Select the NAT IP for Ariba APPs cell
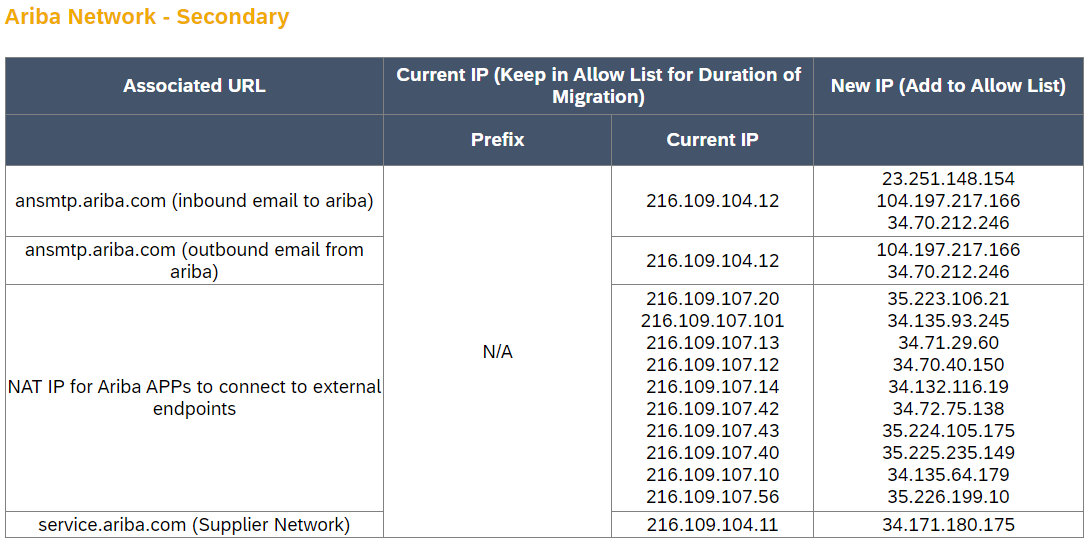 coord(194,397)
